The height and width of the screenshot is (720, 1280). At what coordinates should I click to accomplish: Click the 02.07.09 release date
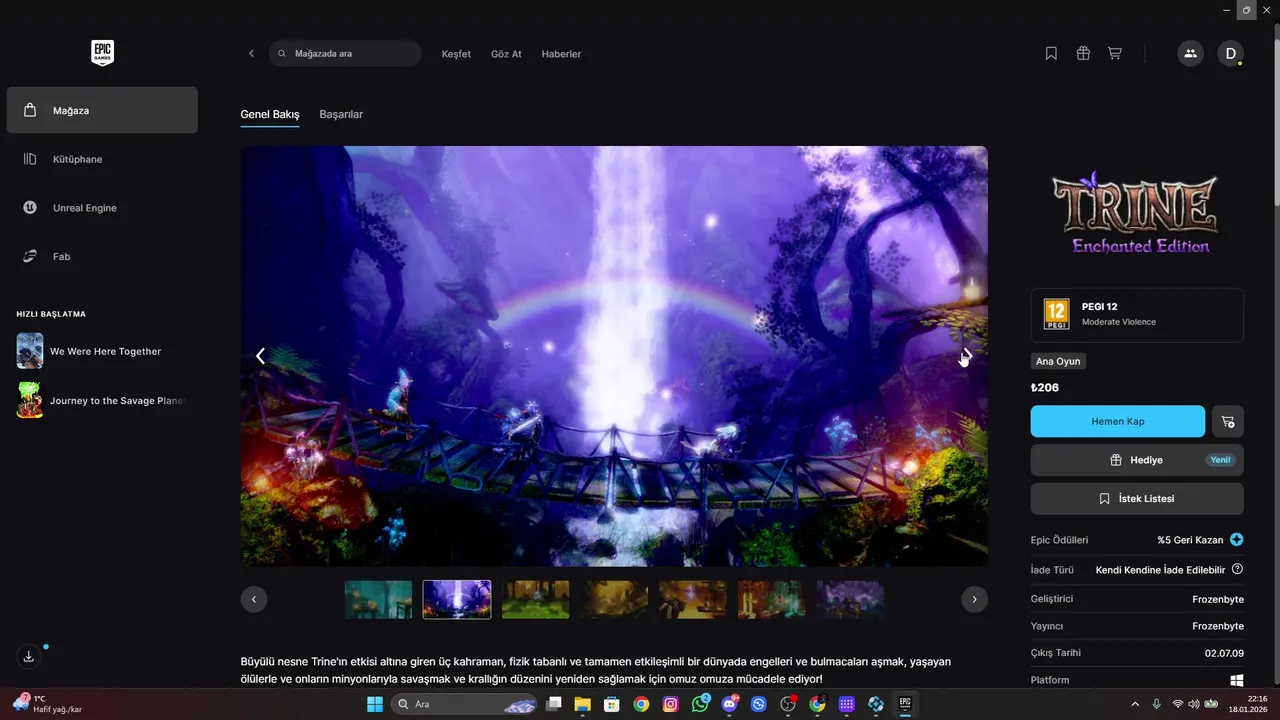[x=1225, y=653]
